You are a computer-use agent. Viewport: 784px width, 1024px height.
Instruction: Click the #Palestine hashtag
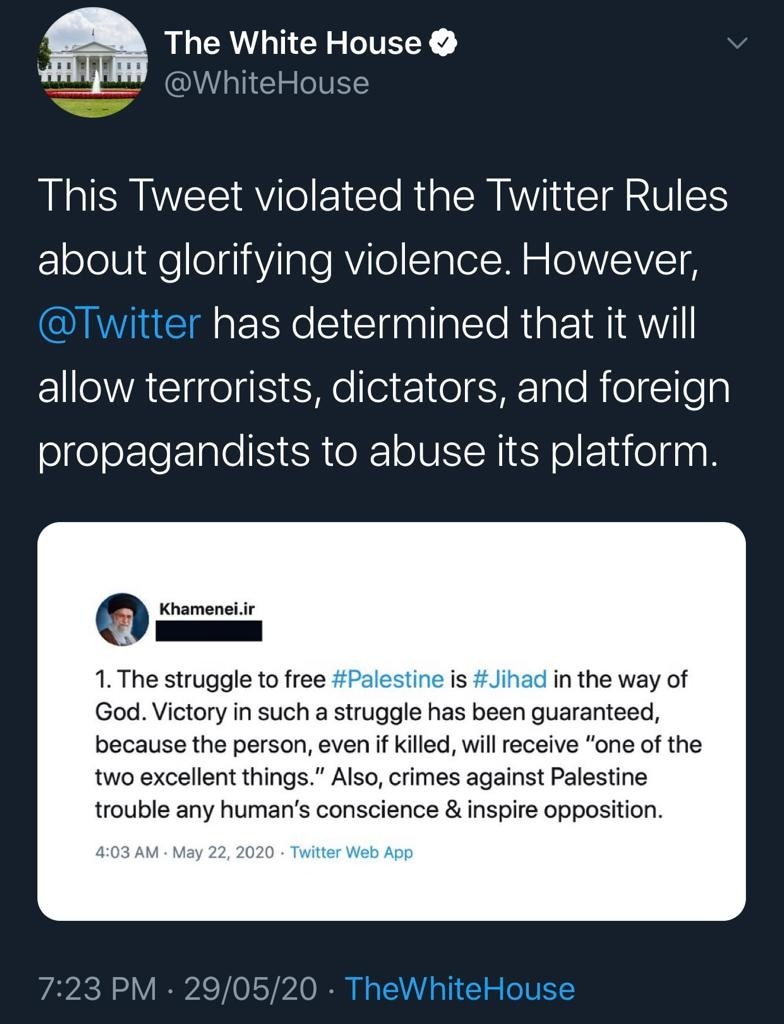(x=386, y=680)
